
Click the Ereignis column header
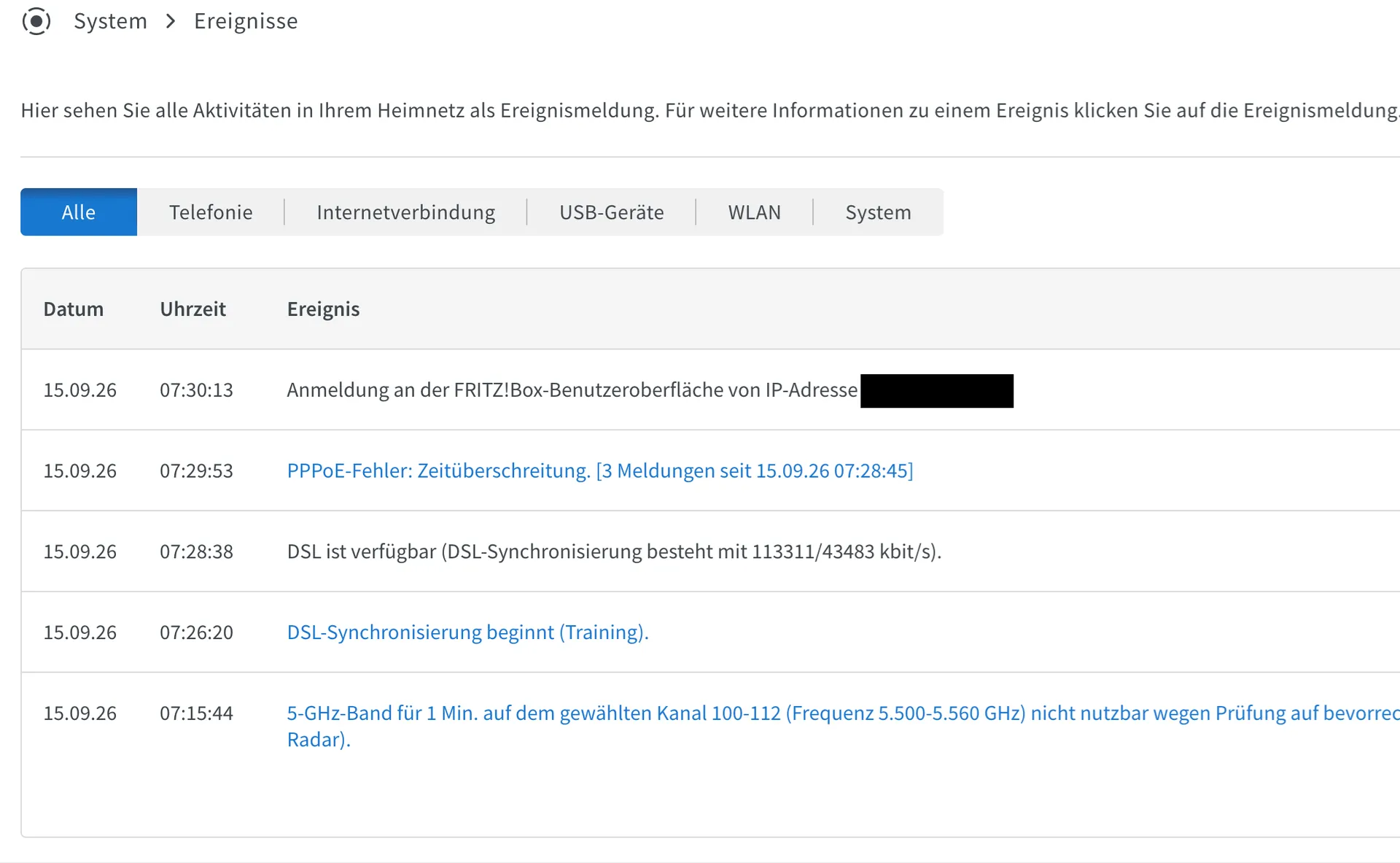tap(323, 309)
